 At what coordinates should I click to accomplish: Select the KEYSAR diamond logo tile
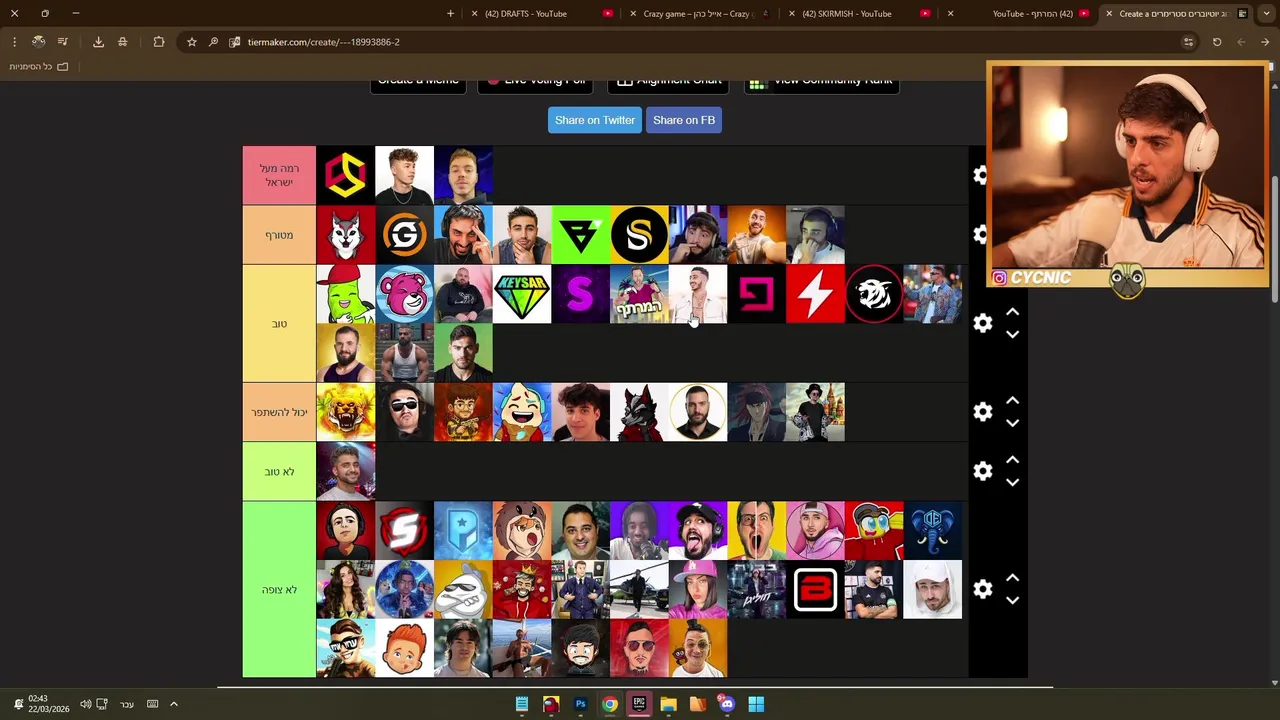click(522, 294)
